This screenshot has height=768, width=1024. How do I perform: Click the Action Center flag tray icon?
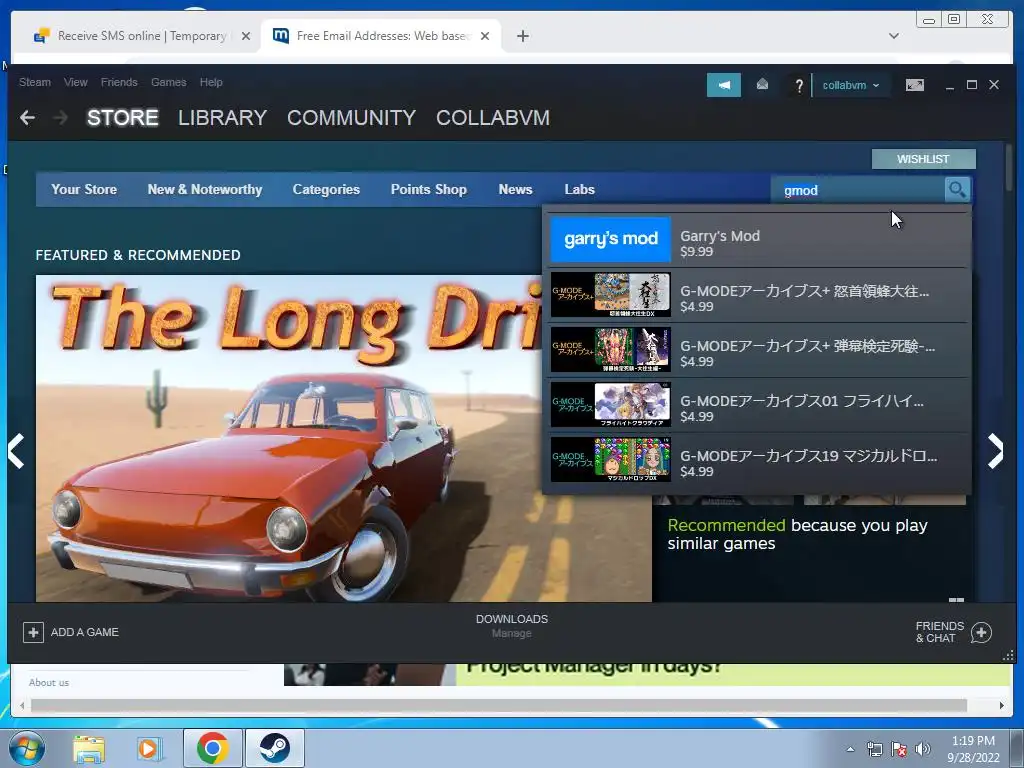pos(899,750)
